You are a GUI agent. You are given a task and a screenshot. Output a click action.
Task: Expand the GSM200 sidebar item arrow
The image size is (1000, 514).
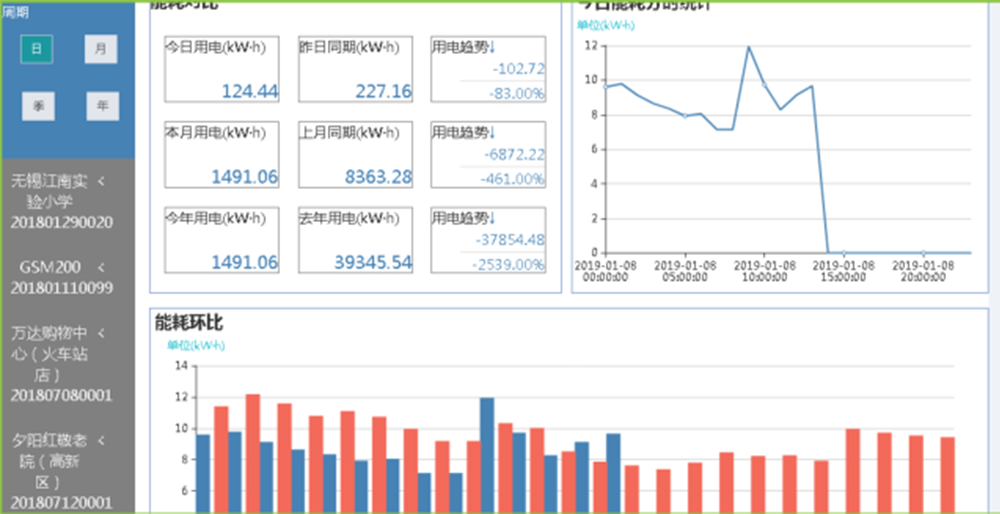click(101, 267)
